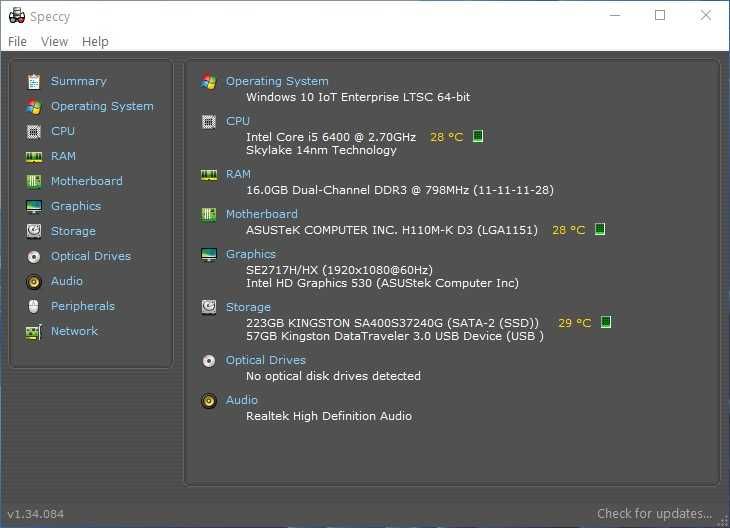Click version v1.34.084 in status bar
Viewport: 730px width, 528px height.
(36, 514)
